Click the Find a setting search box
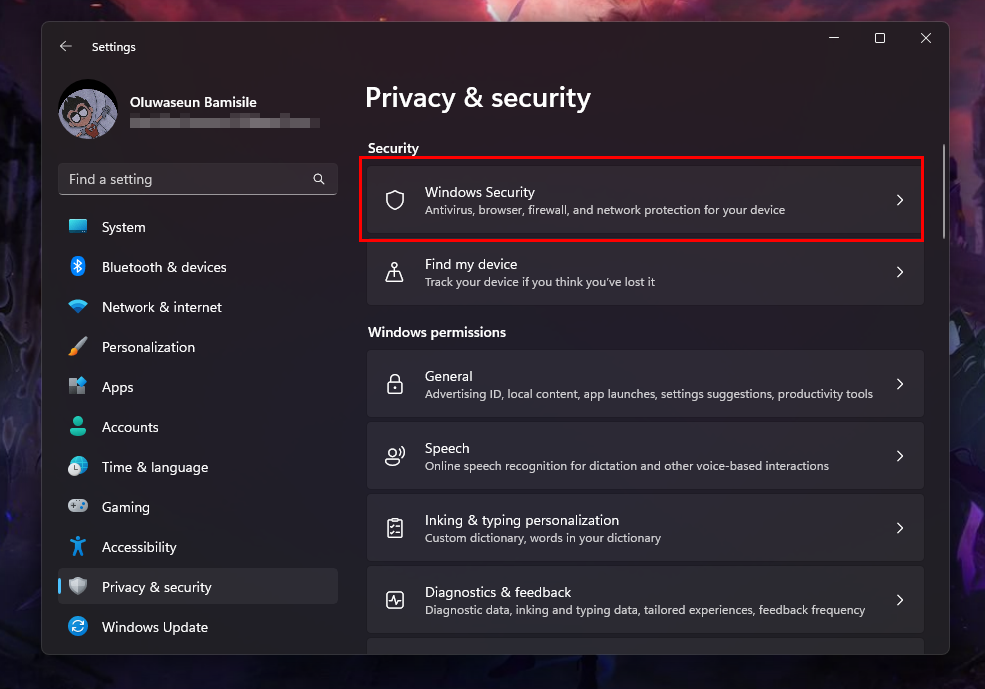The width and height of the screenshot is (985, 689). [x=185, y=179]
